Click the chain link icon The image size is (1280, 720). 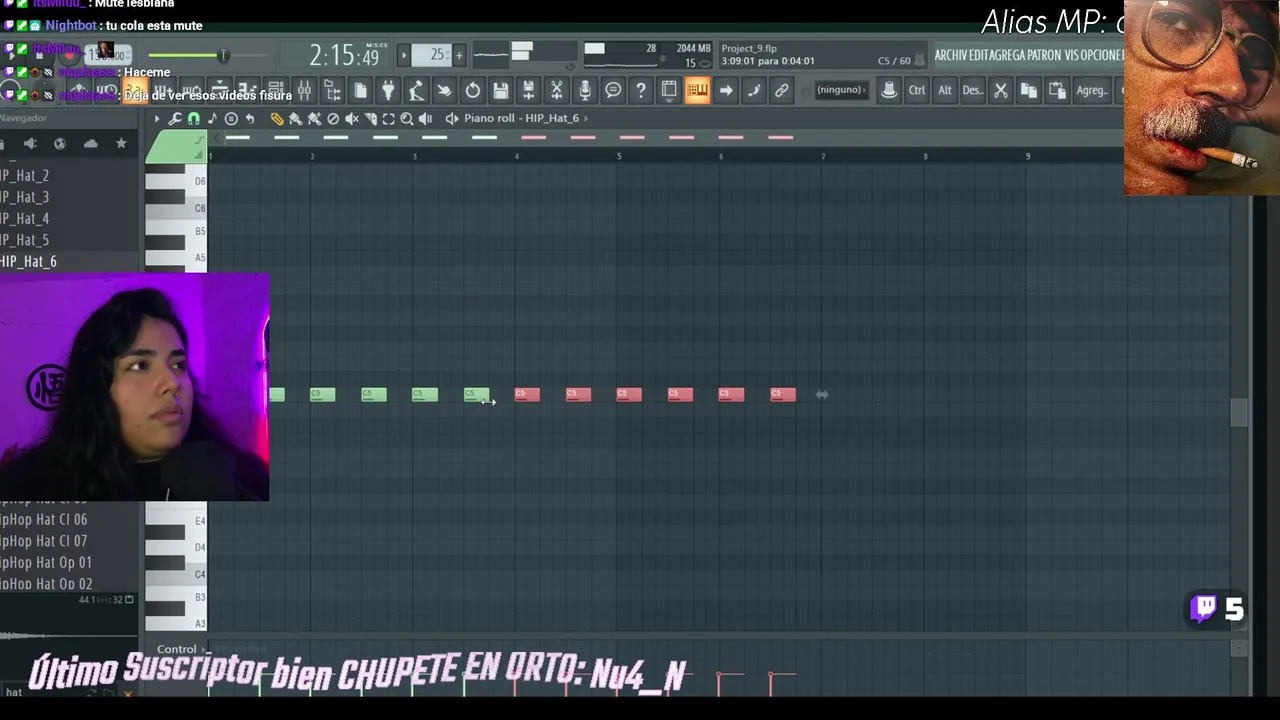(782, 91)
